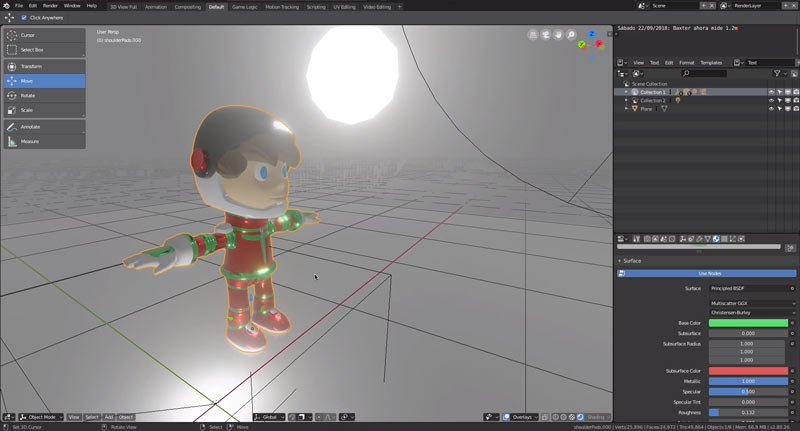Toggle Collection 2 render camera icon
Screen dimensions: 800x431
(796, 100)
